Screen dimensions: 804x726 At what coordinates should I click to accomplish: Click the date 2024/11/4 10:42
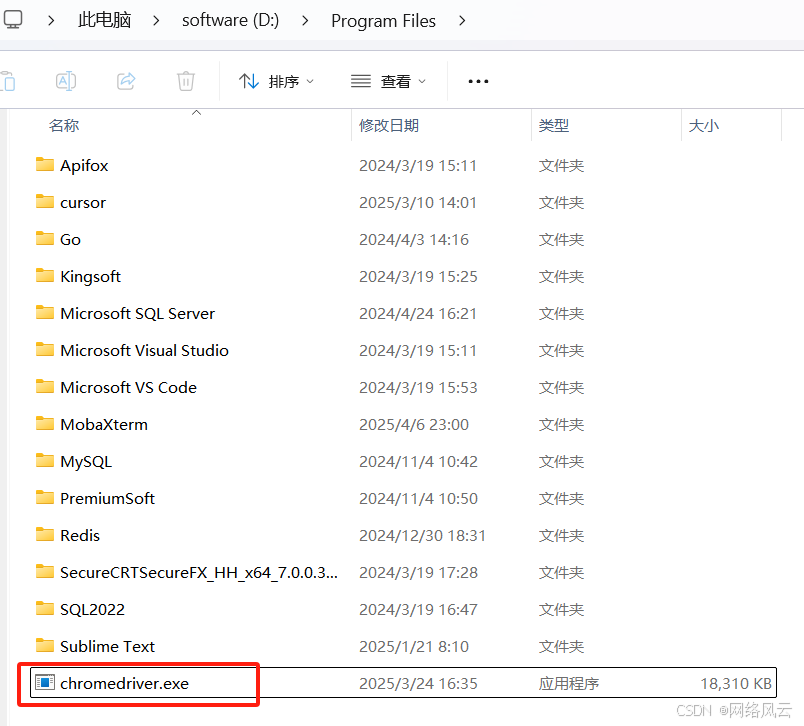pyautogui.click(x=418, y=461)
